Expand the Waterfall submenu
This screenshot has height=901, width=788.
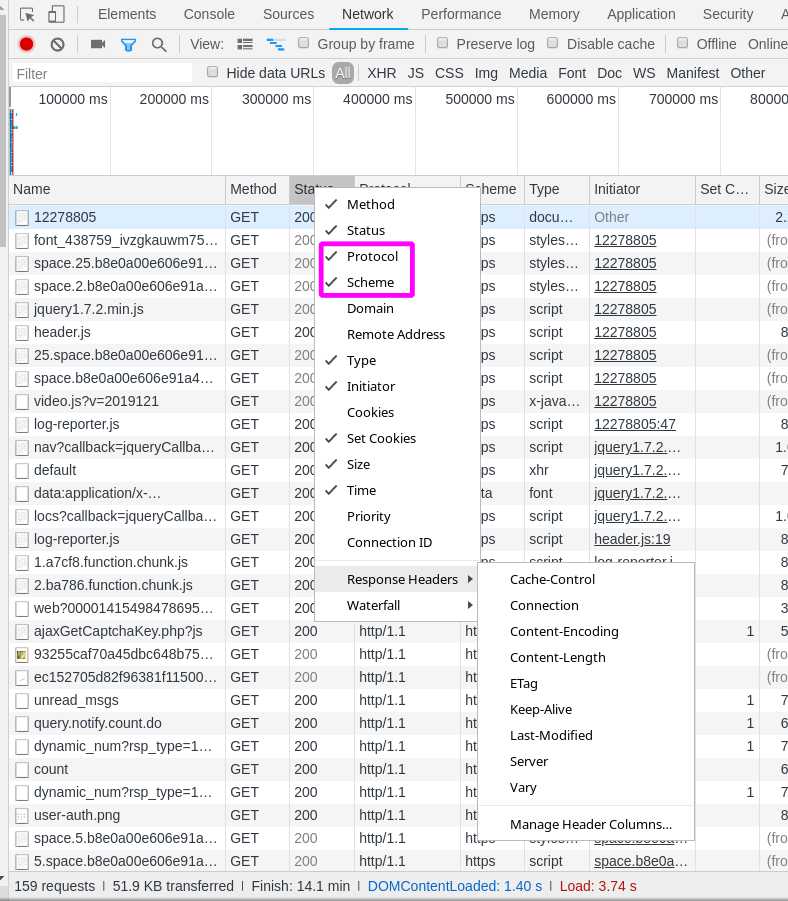[x=398, y=605]
